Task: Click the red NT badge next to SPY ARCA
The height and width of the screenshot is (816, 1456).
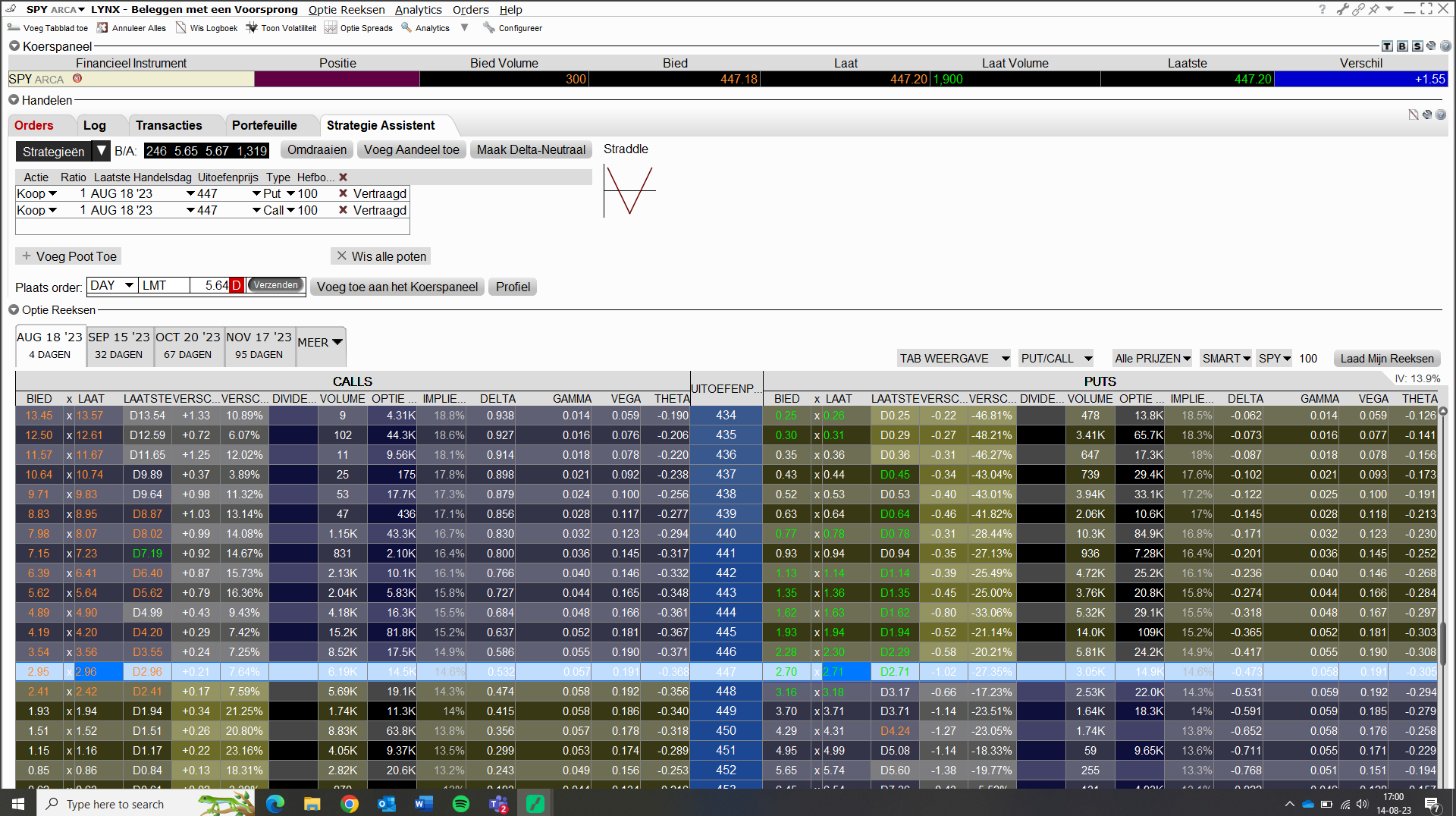Action: pos(77,78)
